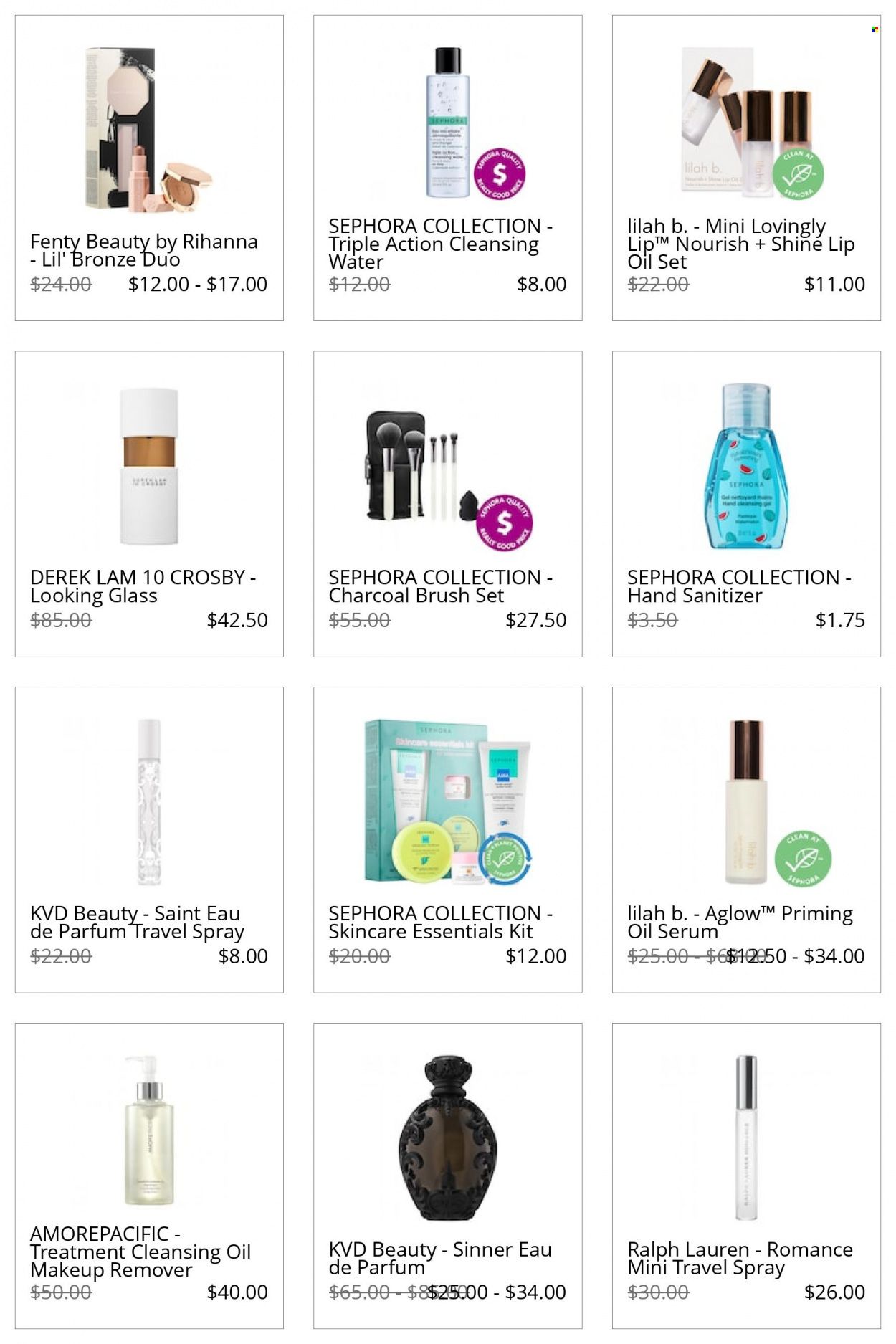Viewport: 896px width, 1344px height.
Task: Click the Clean at Sephora badge on Aglow Serum
Action: (804, 859)
